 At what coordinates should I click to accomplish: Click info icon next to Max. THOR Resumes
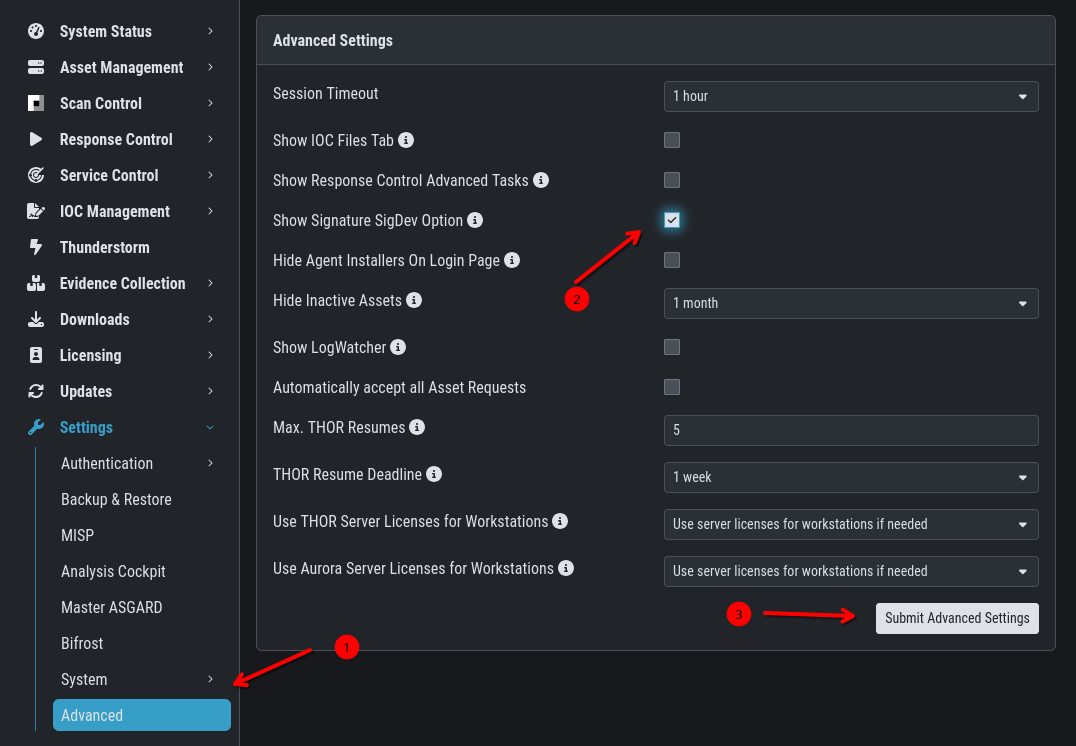[x=417, y=427]
